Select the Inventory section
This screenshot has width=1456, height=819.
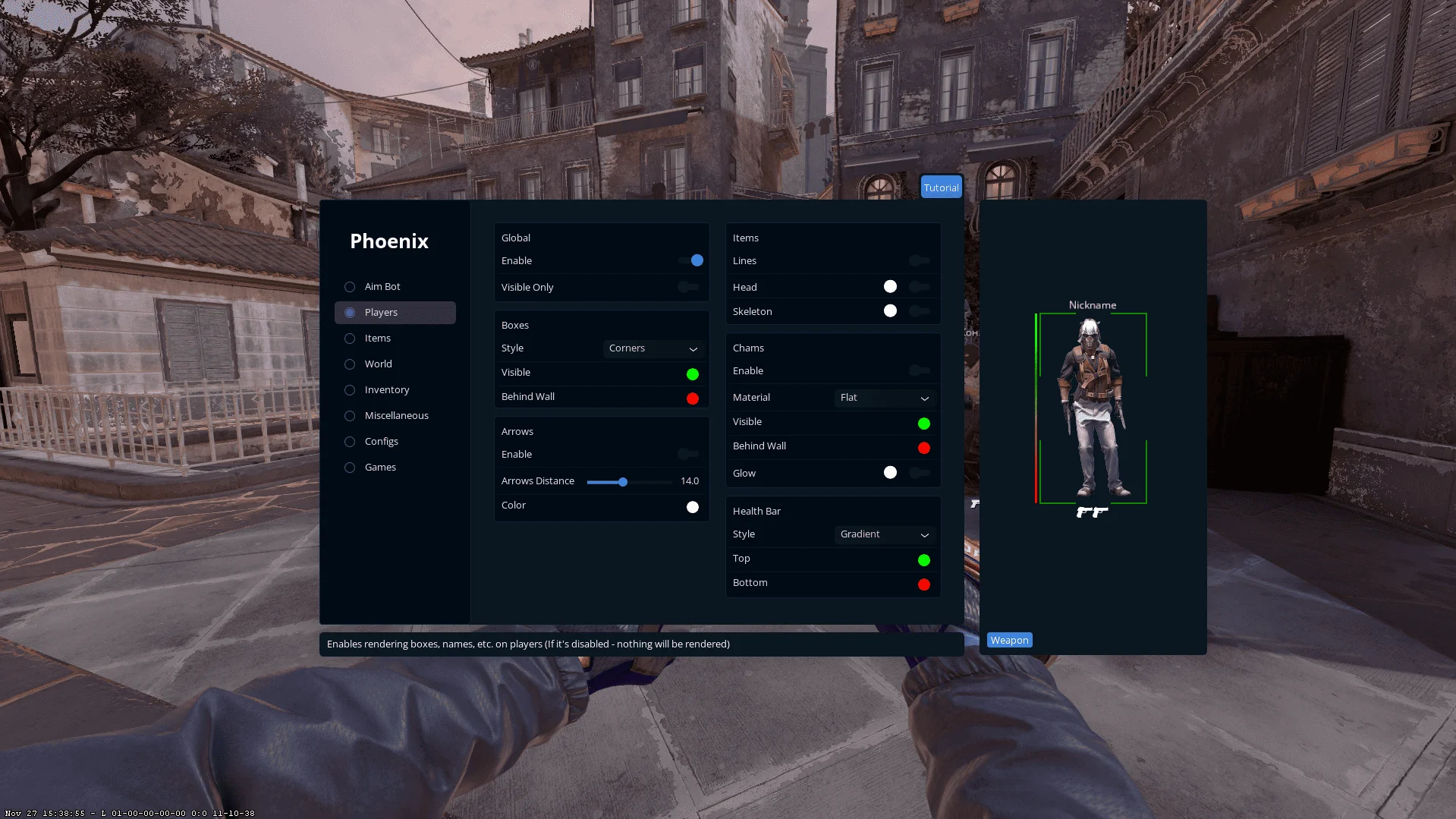[387, 389]
